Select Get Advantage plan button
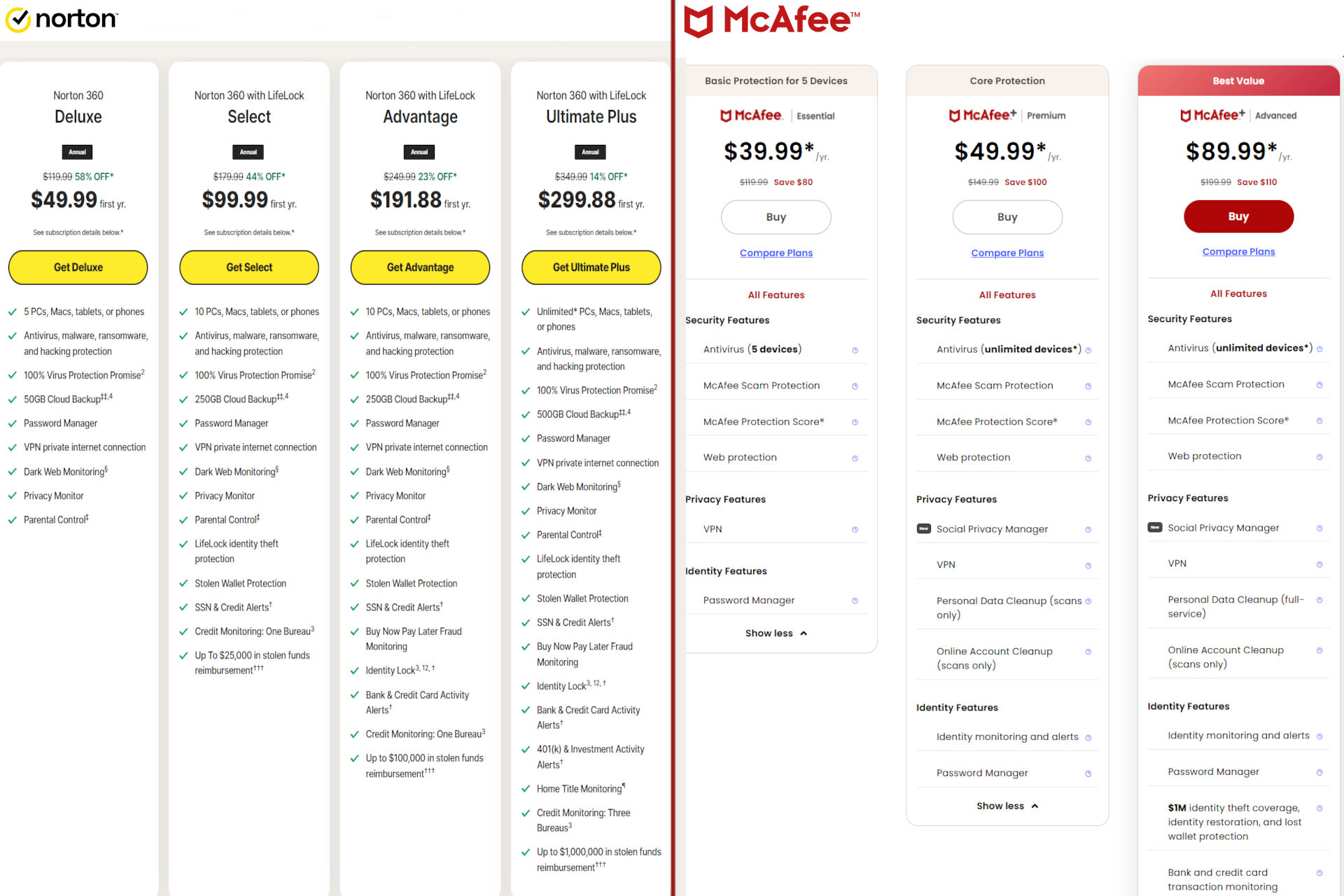1344x896 pixels. coord(420,266)
